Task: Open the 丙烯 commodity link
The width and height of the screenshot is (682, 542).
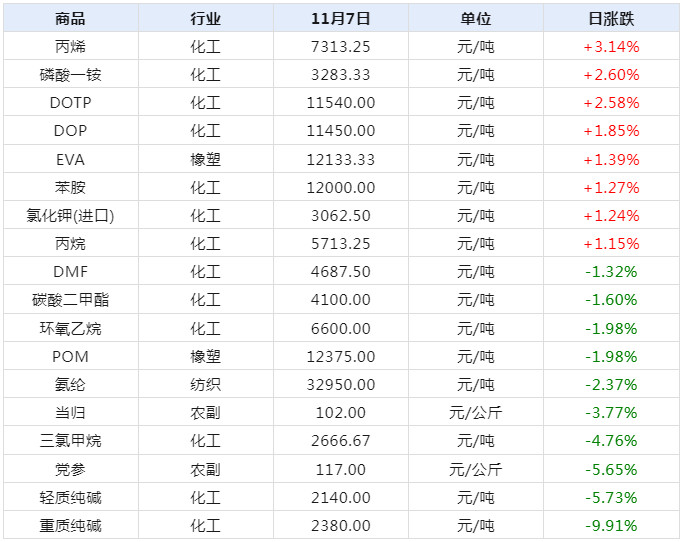Action: click(70, 46)
